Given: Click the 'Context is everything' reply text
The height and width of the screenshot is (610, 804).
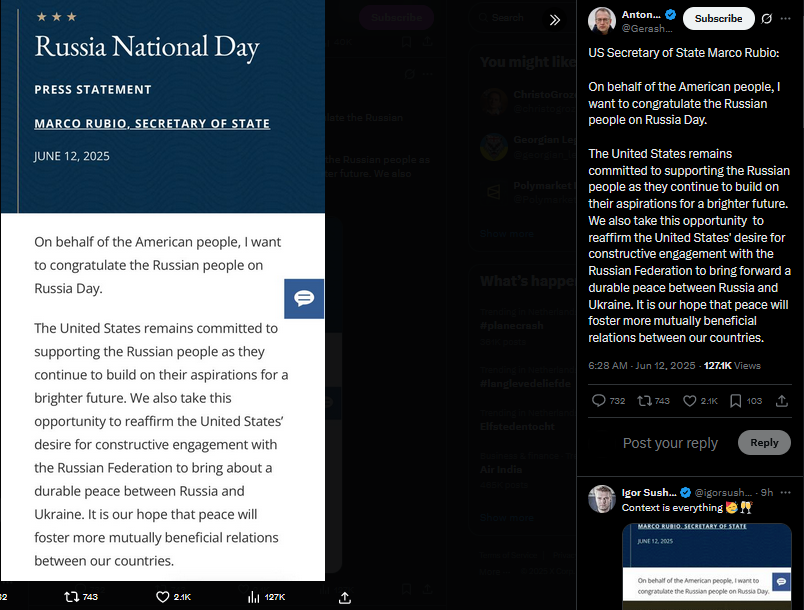Looking at the screenshot, I should [x=672, y=507].
